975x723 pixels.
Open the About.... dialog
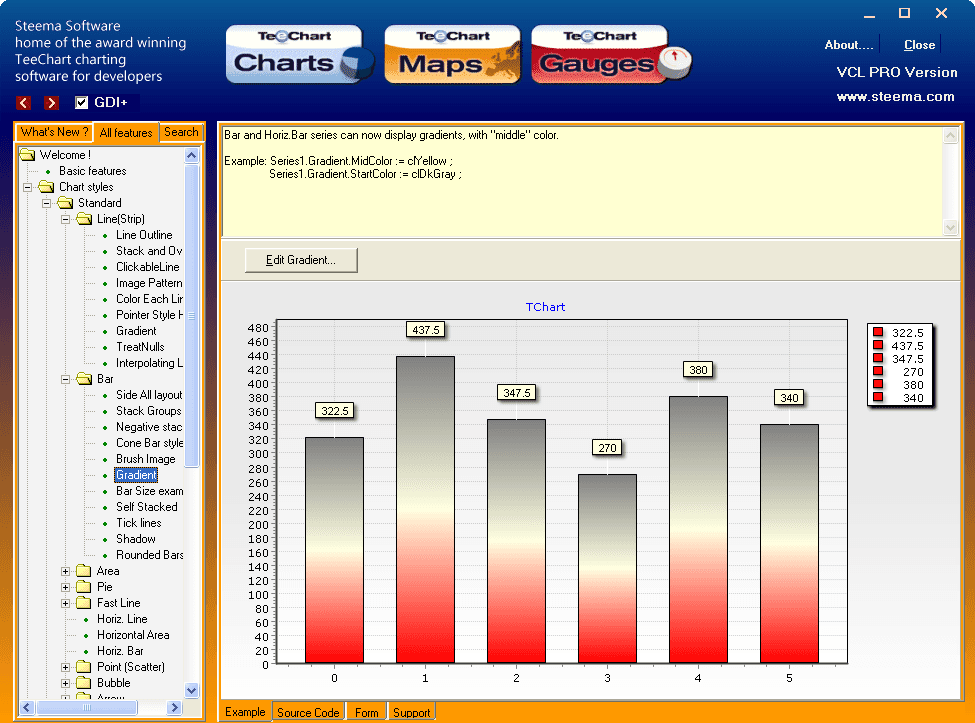[x=849, y=45]
